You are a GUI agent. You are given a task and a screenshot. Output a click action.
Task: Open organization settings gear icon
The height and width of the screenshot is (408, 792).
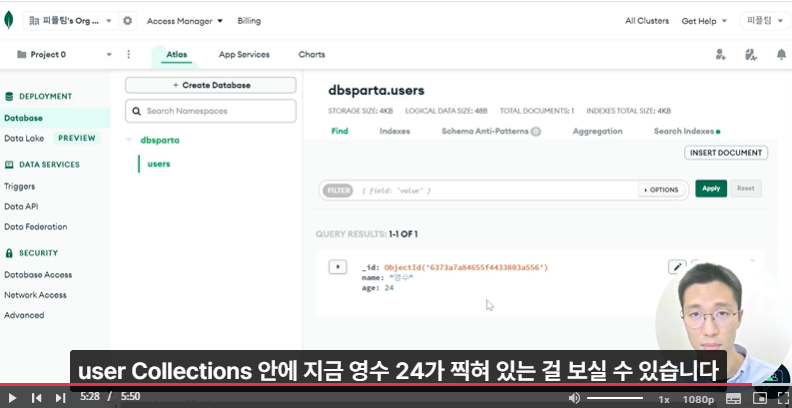pyautogui.click(x=127, y=21)
